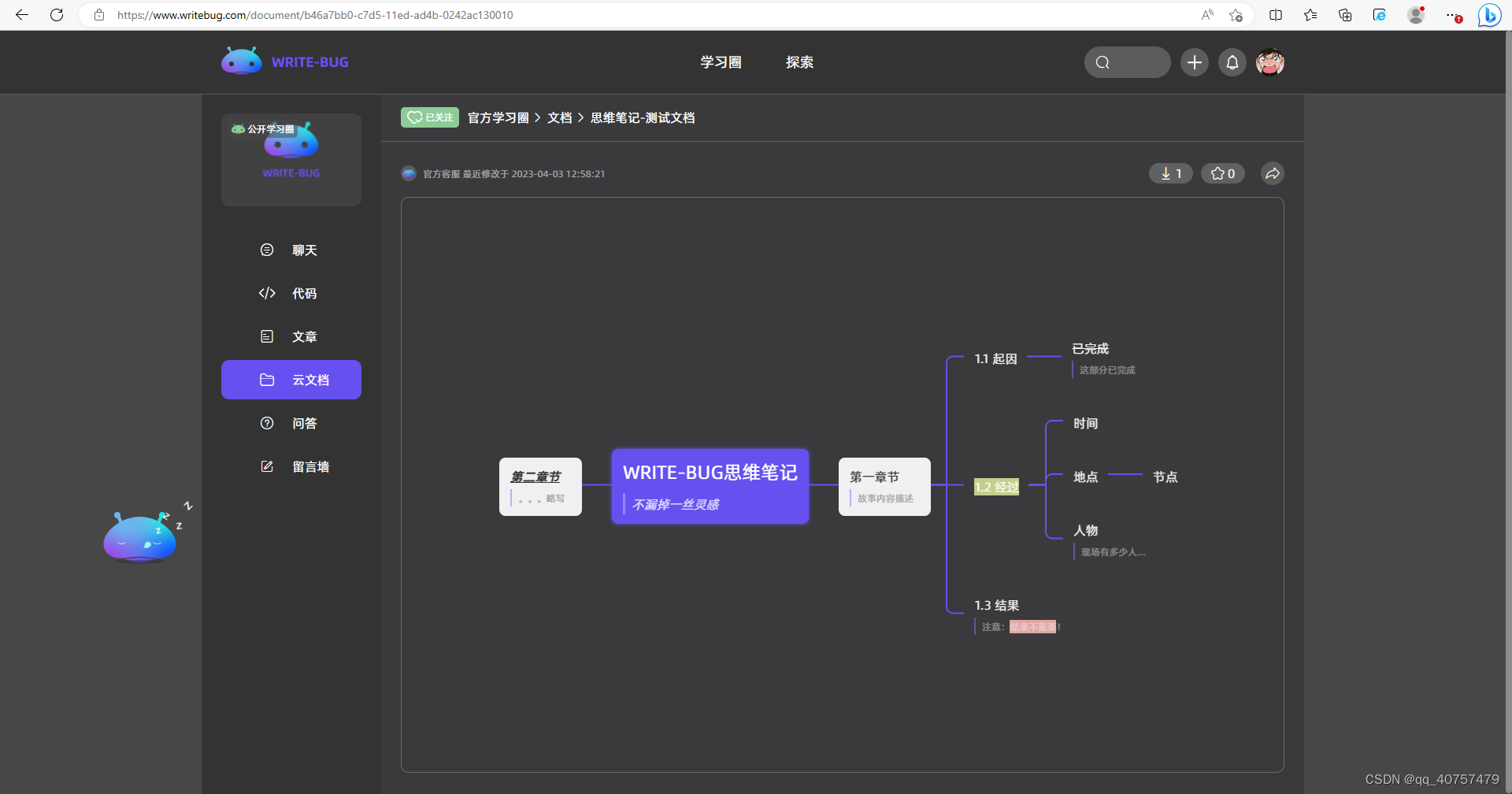Click the chat bubble icon
The image size is (1512, 794).
click(267, 250)
